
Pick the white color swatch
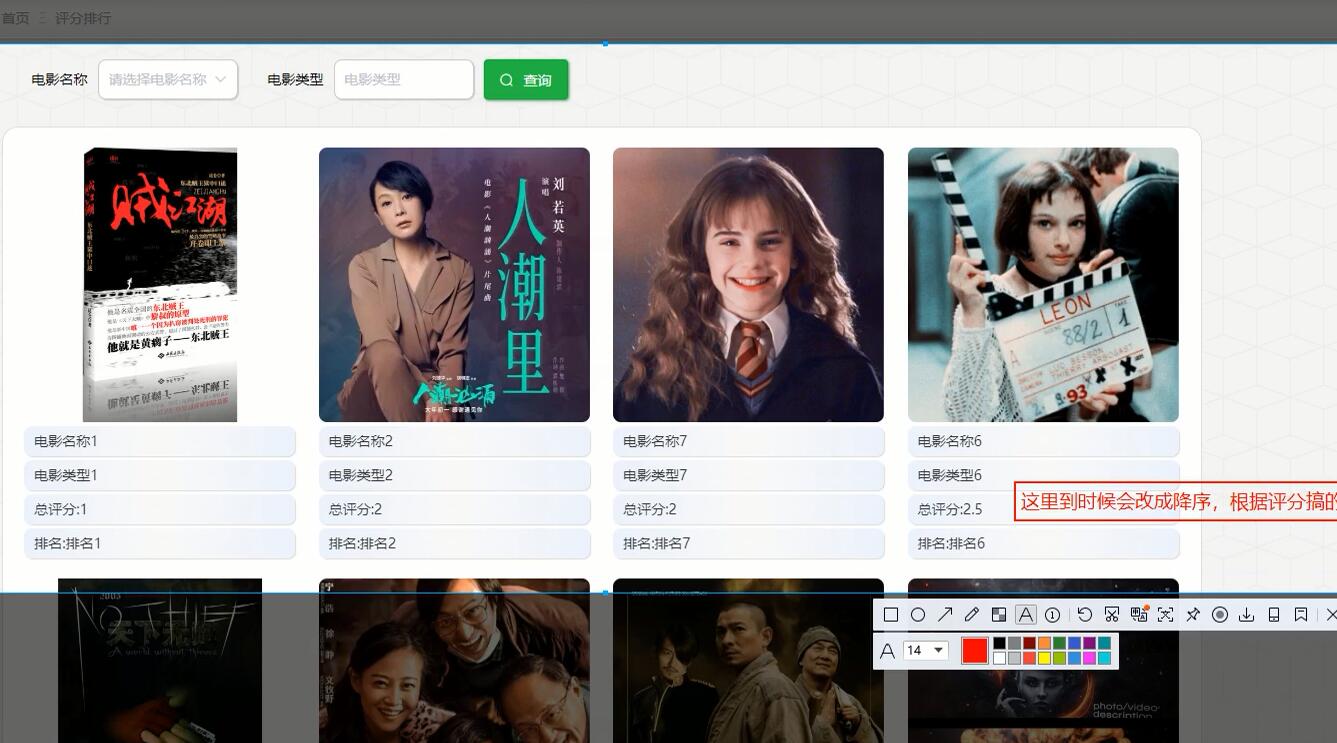point(999,658)
